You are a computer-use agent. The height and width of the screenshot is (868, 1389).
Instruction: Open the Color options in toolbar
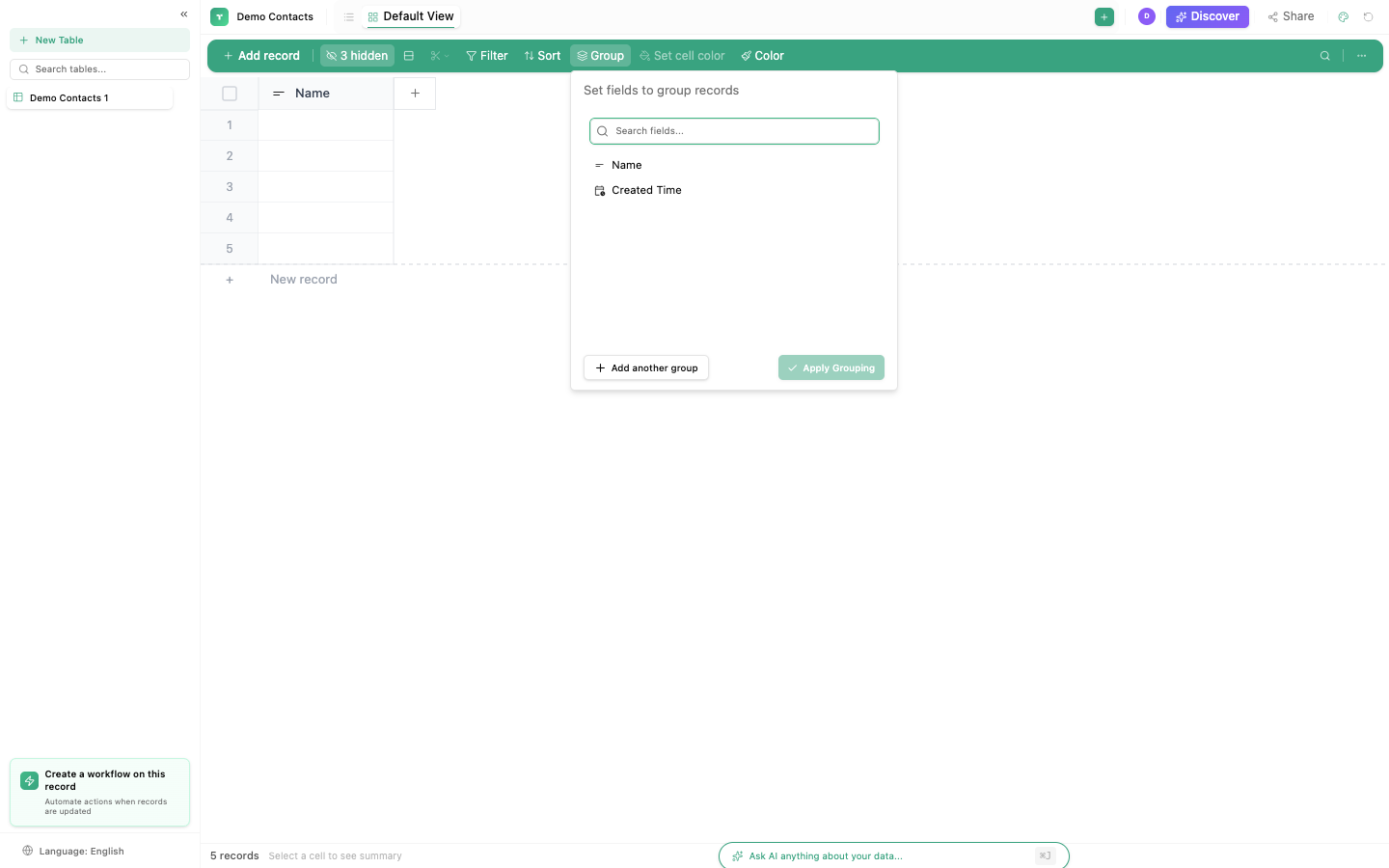762,56
